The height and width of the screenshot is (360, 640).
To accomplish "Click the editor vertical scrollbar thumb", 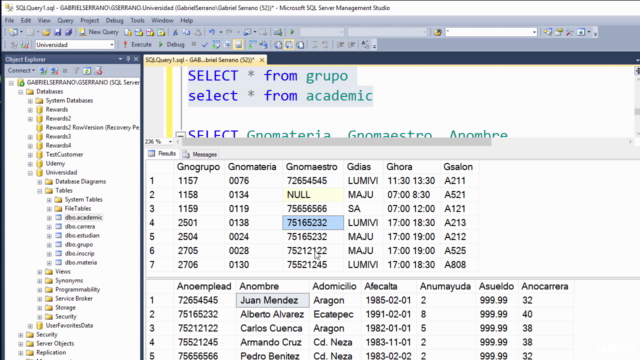I will (x=637, y=111).
